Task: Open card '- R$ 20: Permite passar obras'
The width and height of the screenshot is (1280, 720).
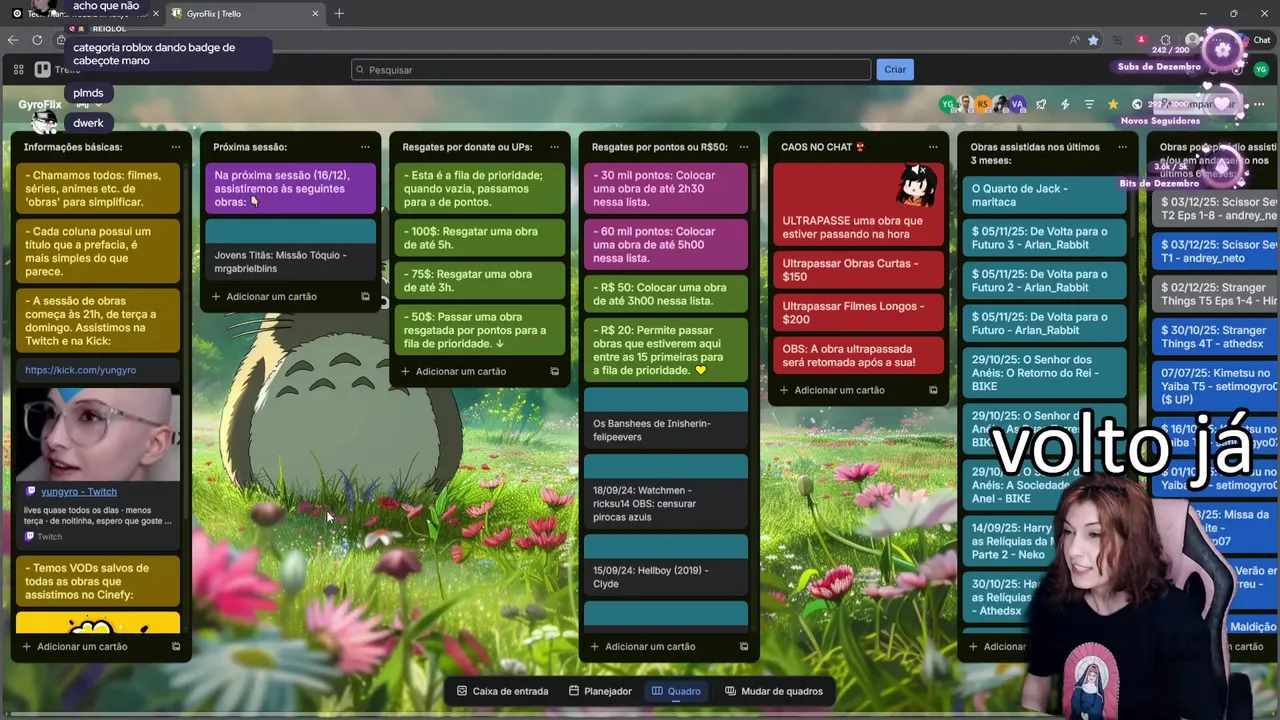Action: tap(666, 350)
